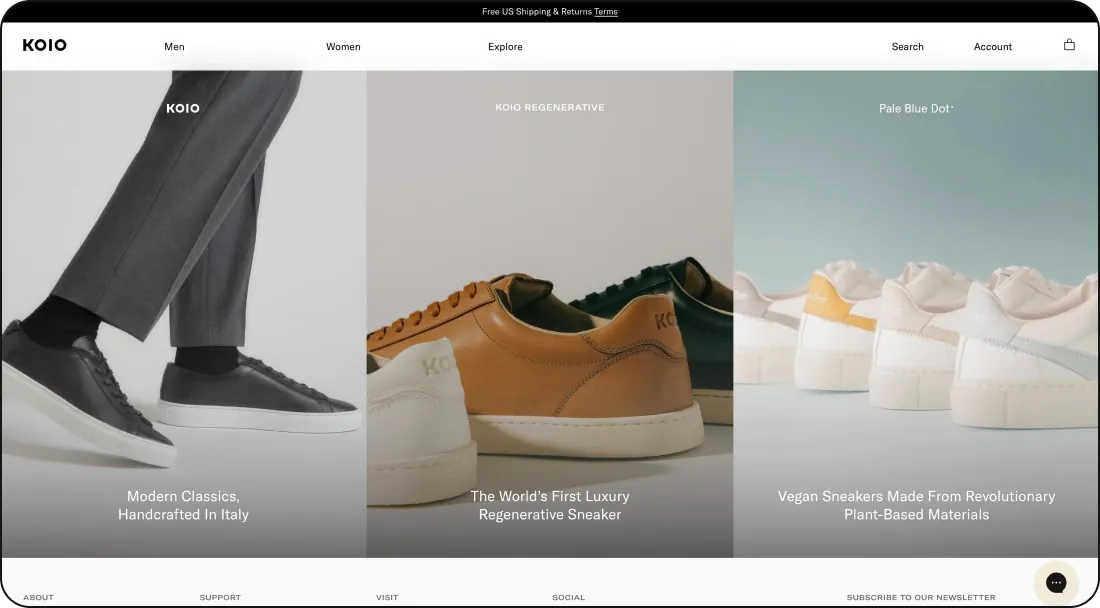This screenshot has width=1100, height=608.
Task: Select the Pale Blue Dot panel
Action: tap(916, 313)
